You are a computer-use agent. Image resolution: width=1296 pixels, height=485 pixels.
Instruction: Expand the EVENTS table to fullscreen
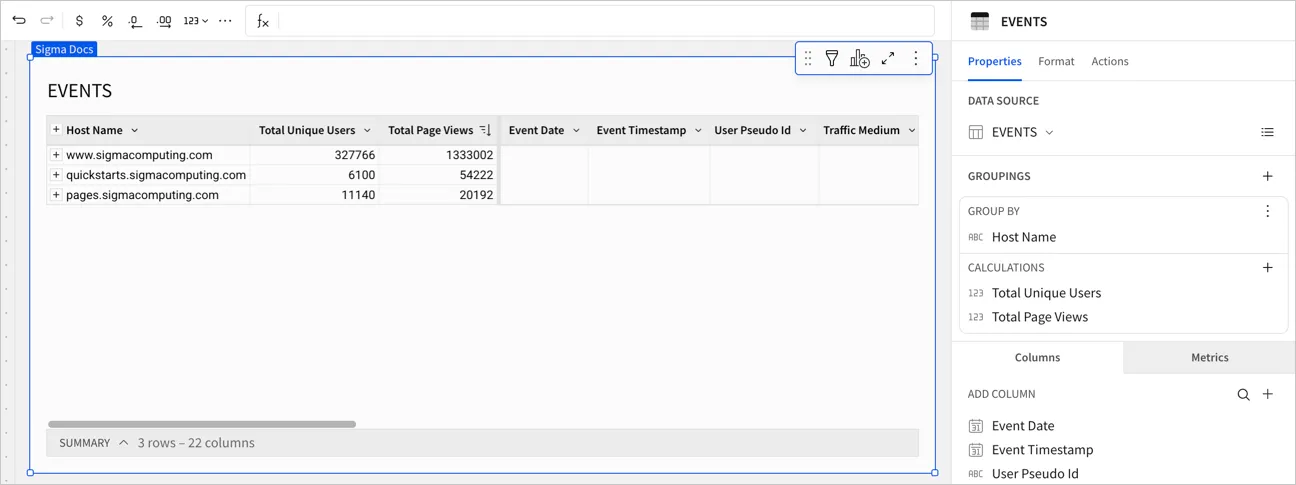tap(888, 59)
